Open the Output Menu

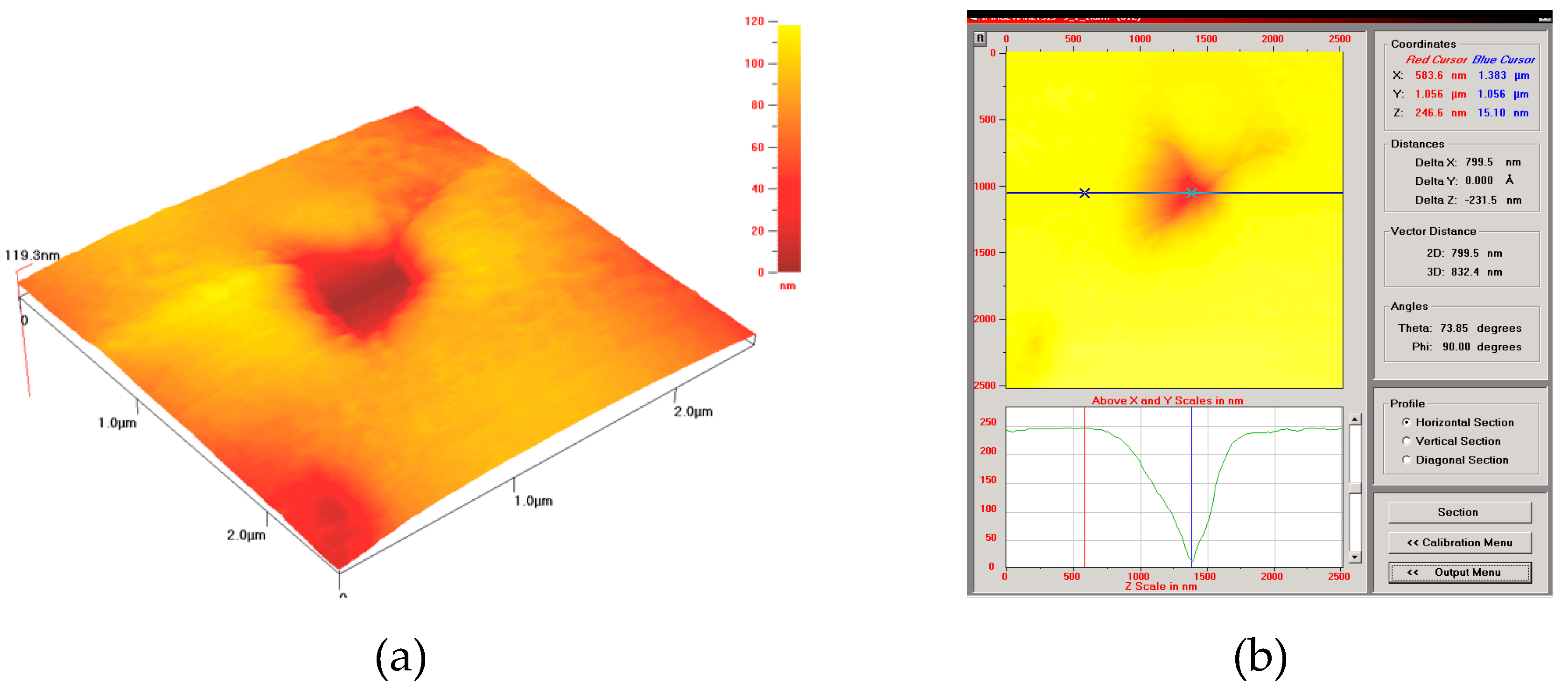pos(1459,572)
